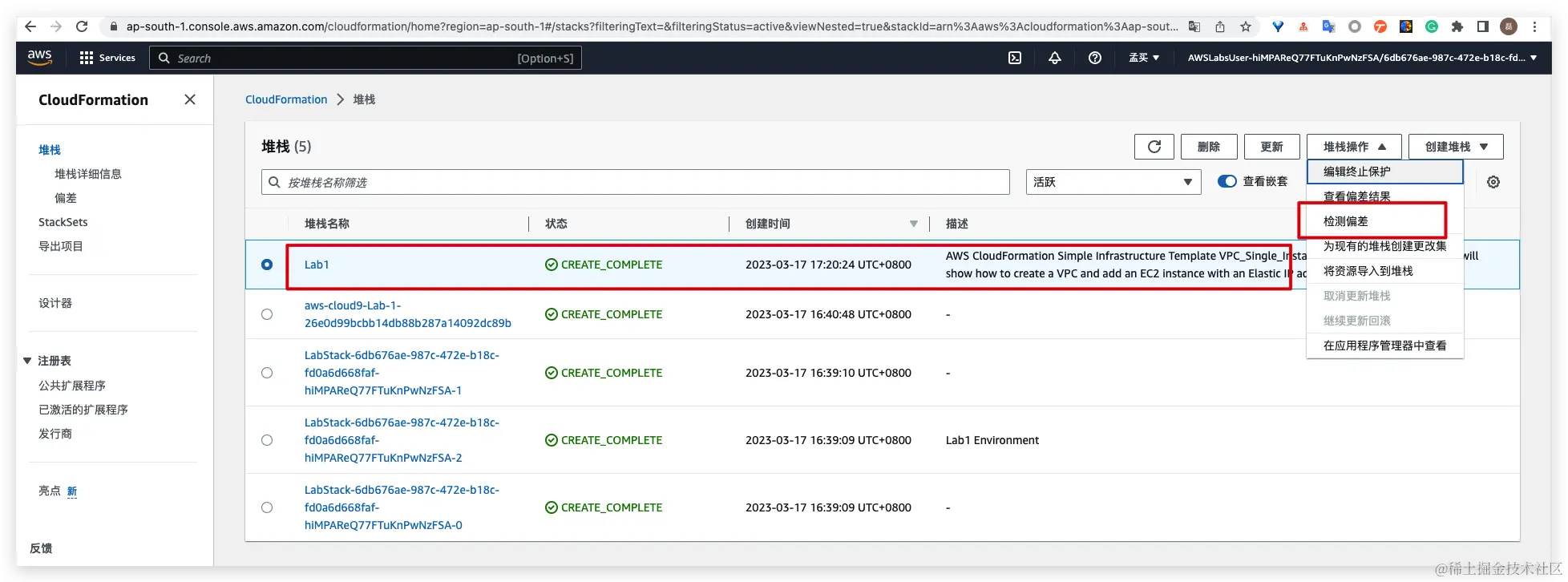Open LabStack link ending hiMPAReQ77FTuKnPwNzFSA-2
The image size is (1568, 582).
402,440
